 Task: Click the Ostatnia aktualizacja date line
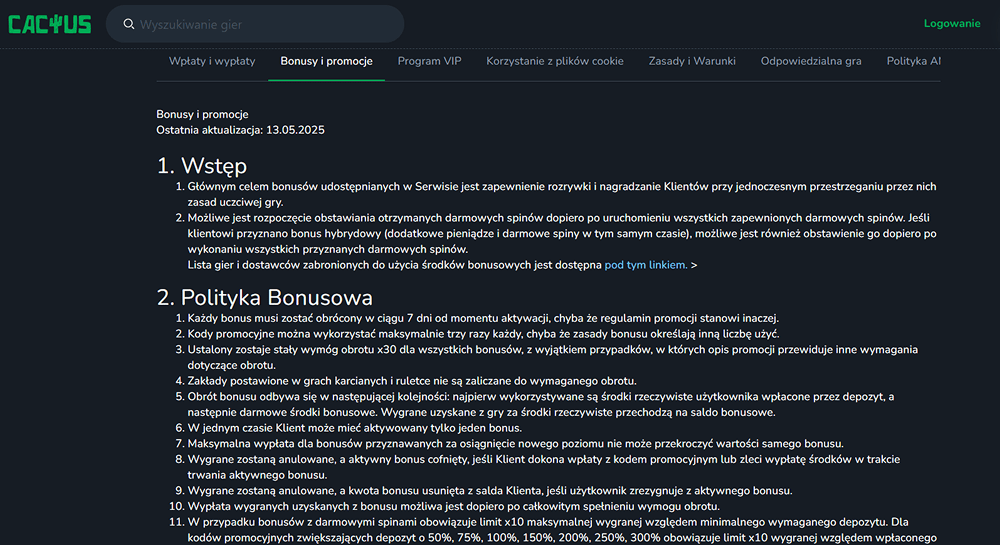pos(240,130)
